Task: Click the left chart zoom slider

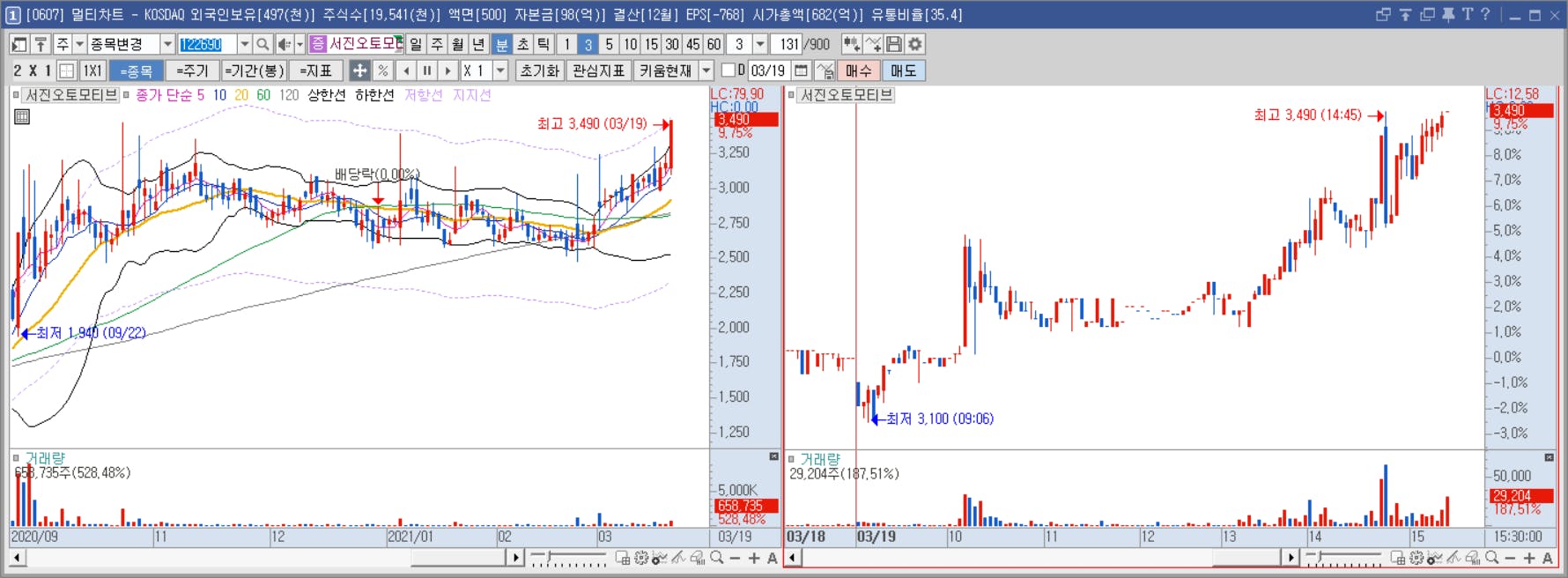Action: [x=551, y=557]
